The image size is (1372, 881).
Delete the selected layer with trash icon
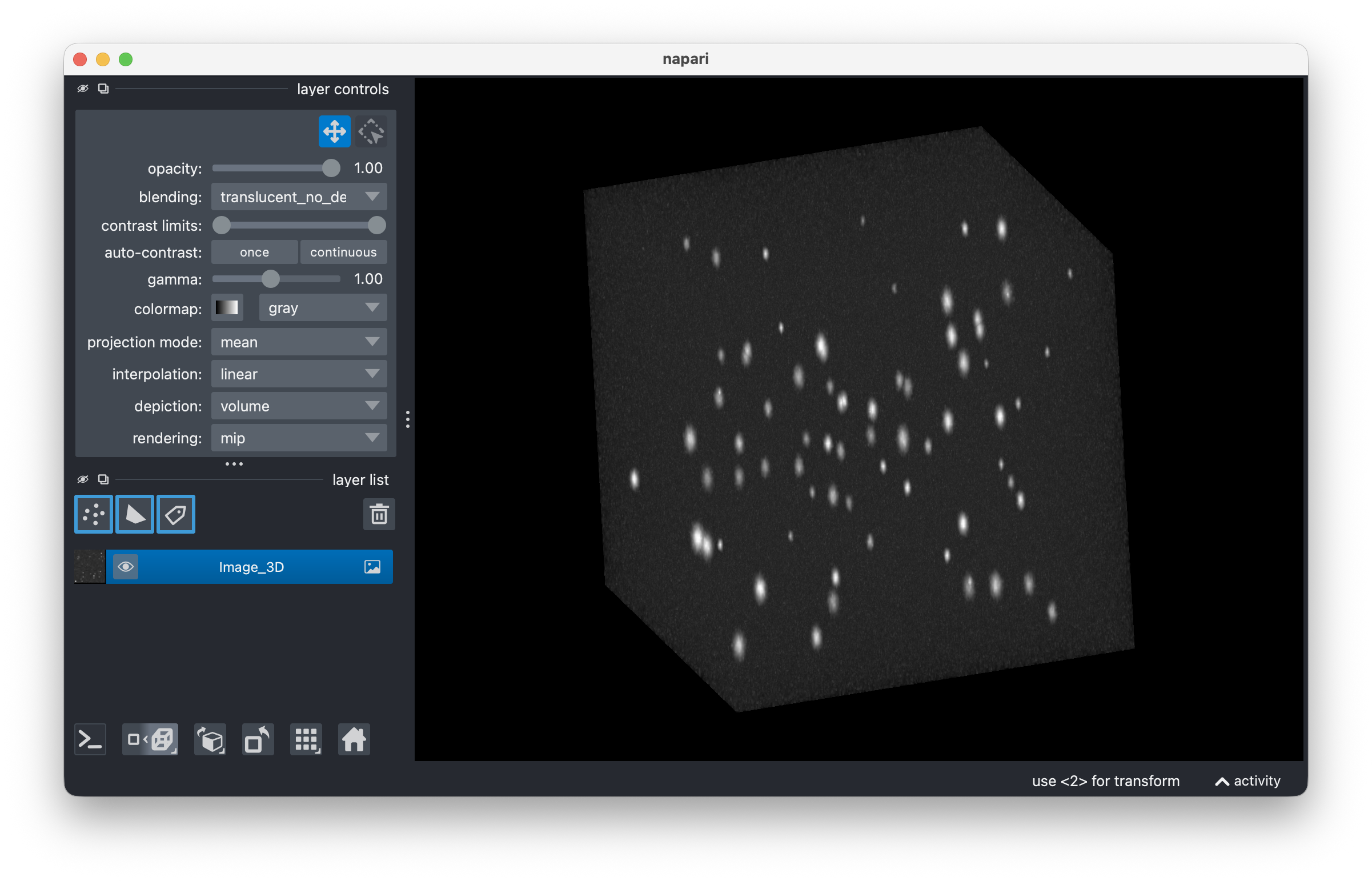point(379,514)
